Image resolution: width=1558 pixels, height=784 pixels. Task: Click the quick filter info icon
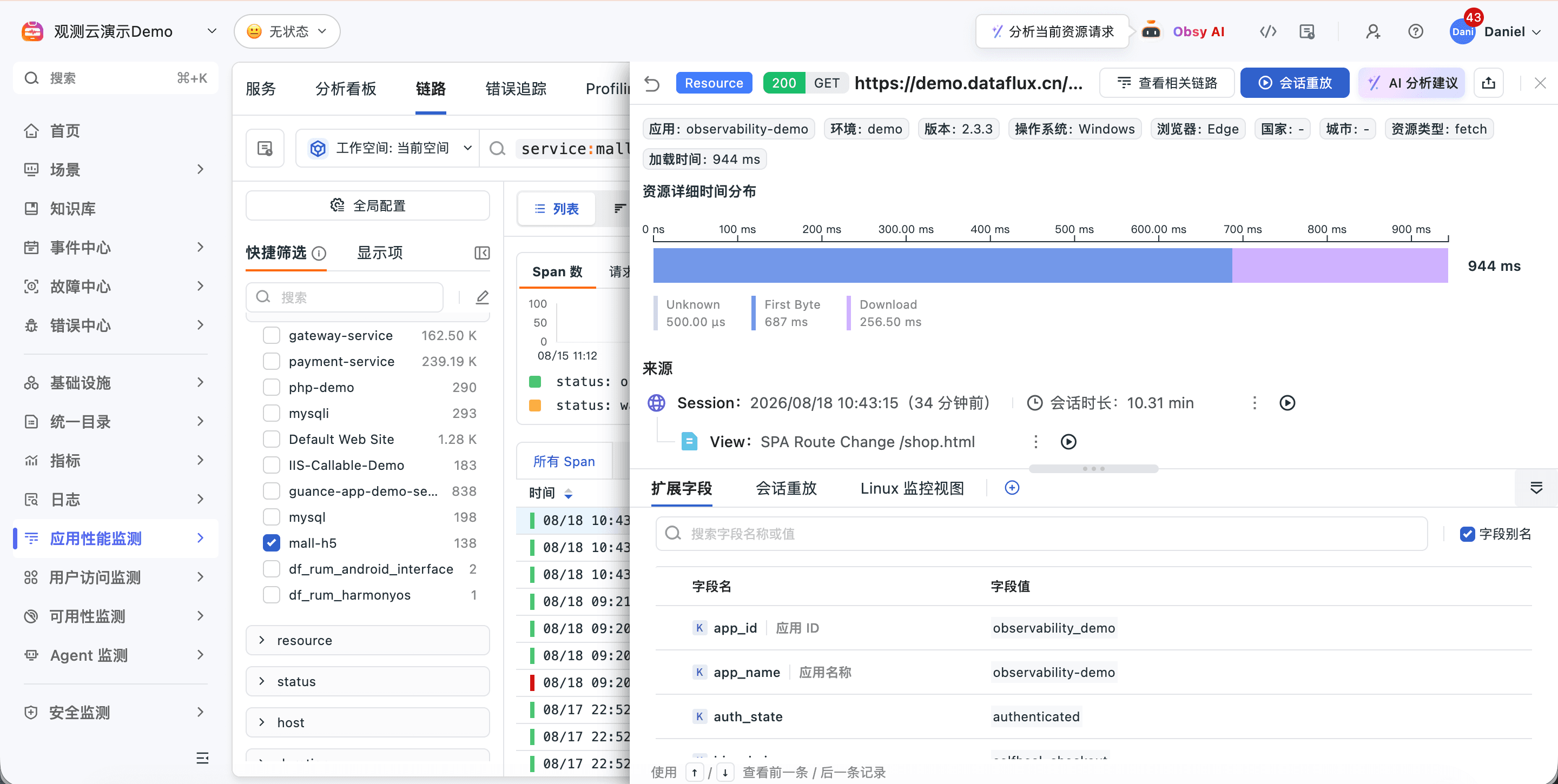point(319,253)
